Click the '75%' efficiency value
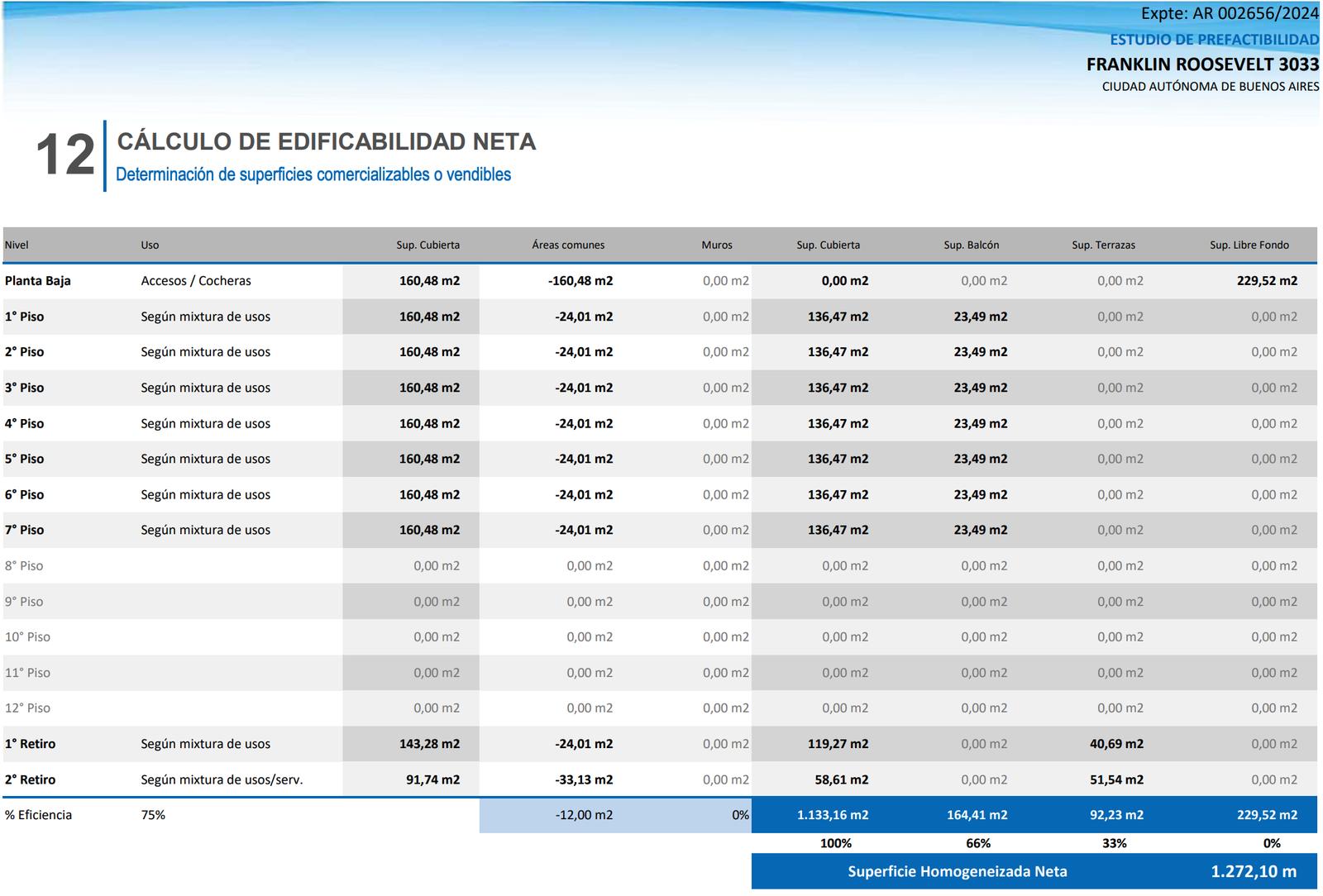The width and height of the screenshot is (1323, 896). [153, 815]
